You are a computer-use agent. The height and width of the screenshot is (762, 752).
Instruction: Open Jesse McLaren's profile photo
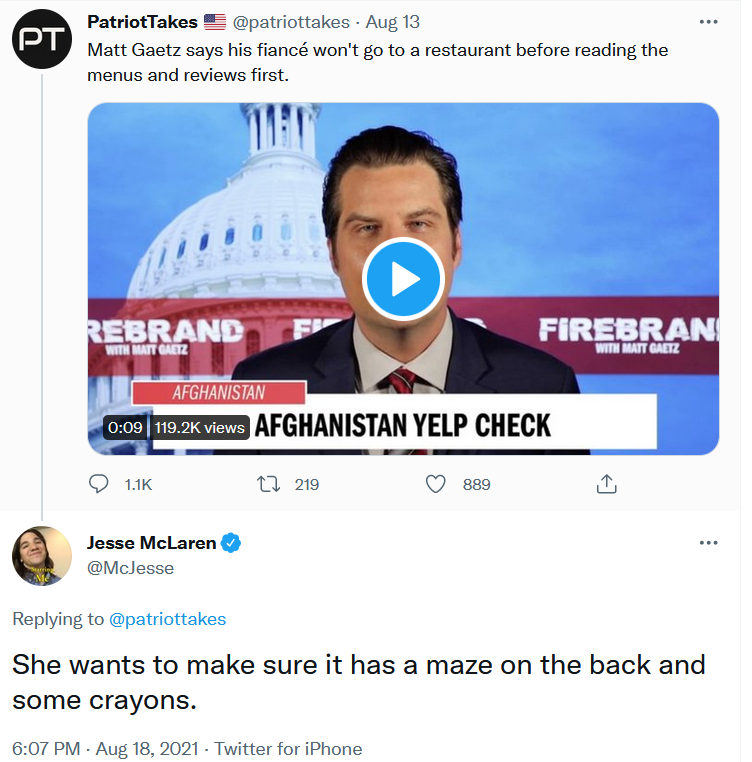(41, 556)
